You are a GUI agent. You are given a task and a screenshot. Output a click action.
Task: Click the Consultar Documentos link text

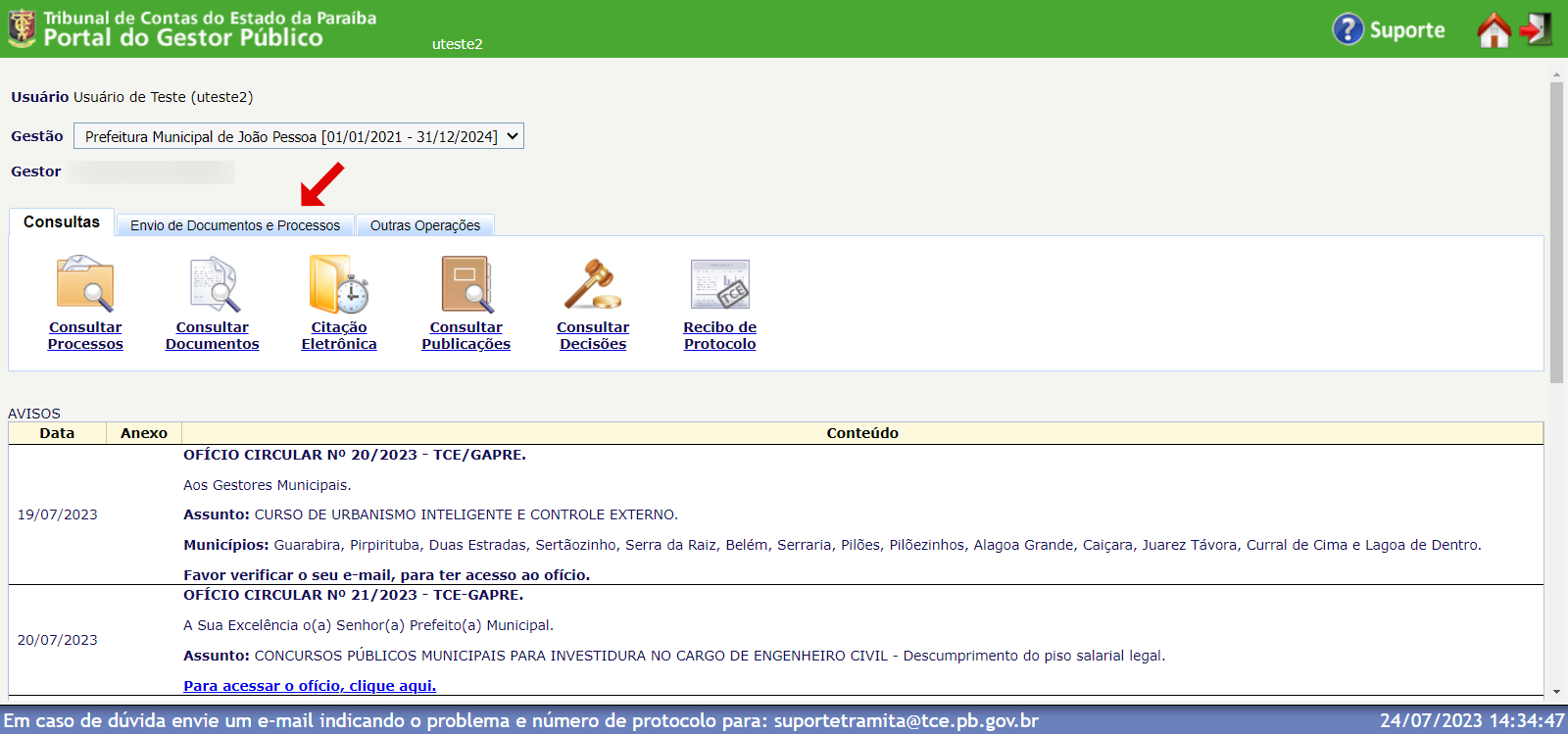coord(213,335)
